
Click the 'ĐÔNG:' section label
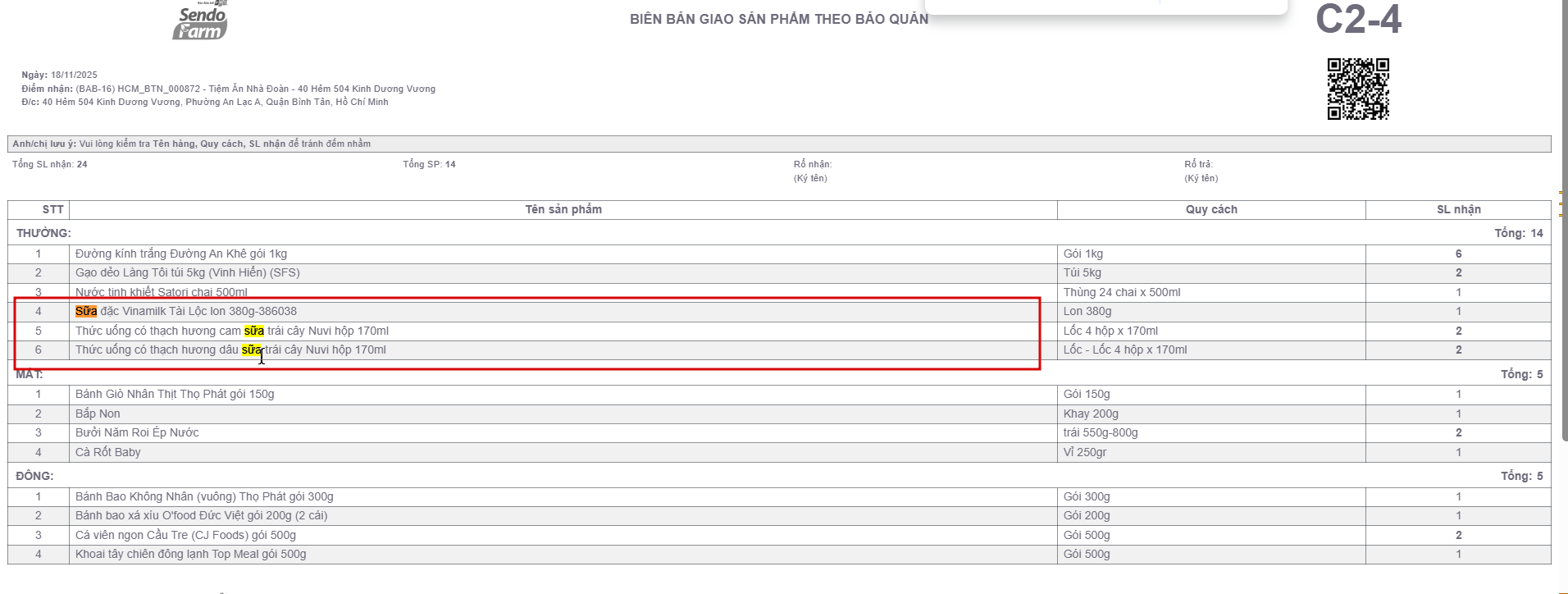pyautogui.click(x=34, y=476)
